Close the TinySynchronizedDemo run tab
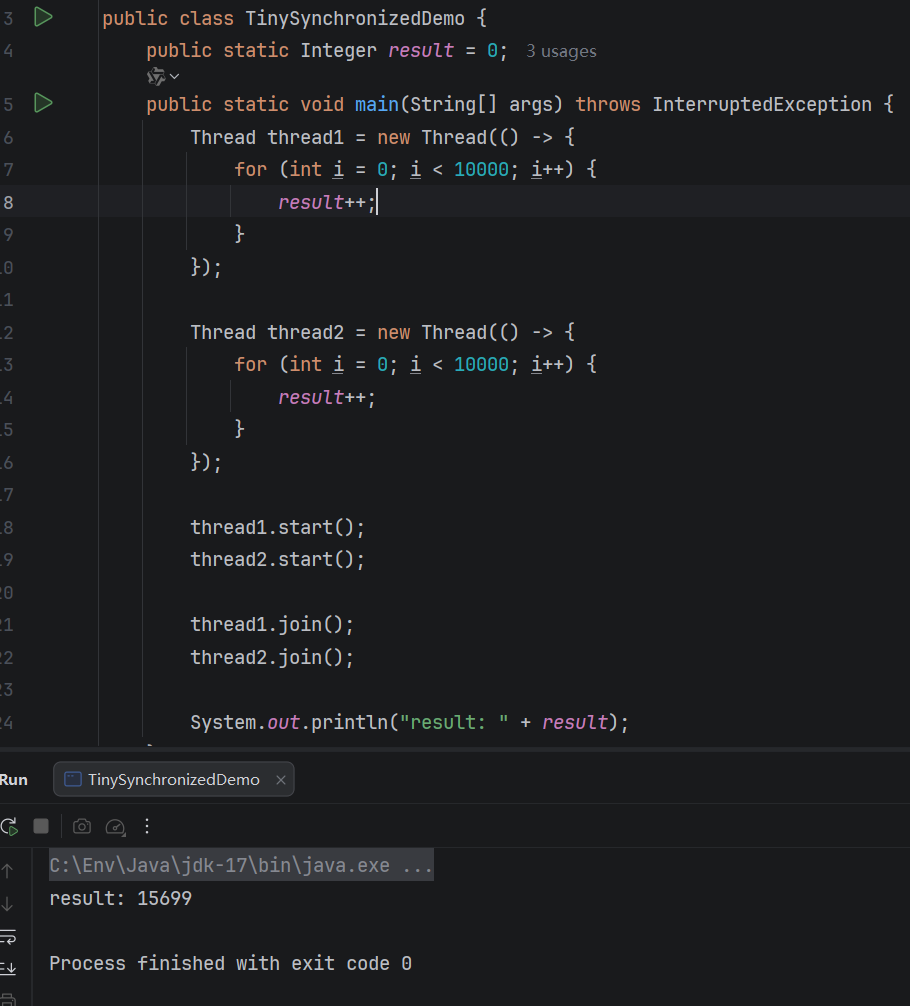 281,780
